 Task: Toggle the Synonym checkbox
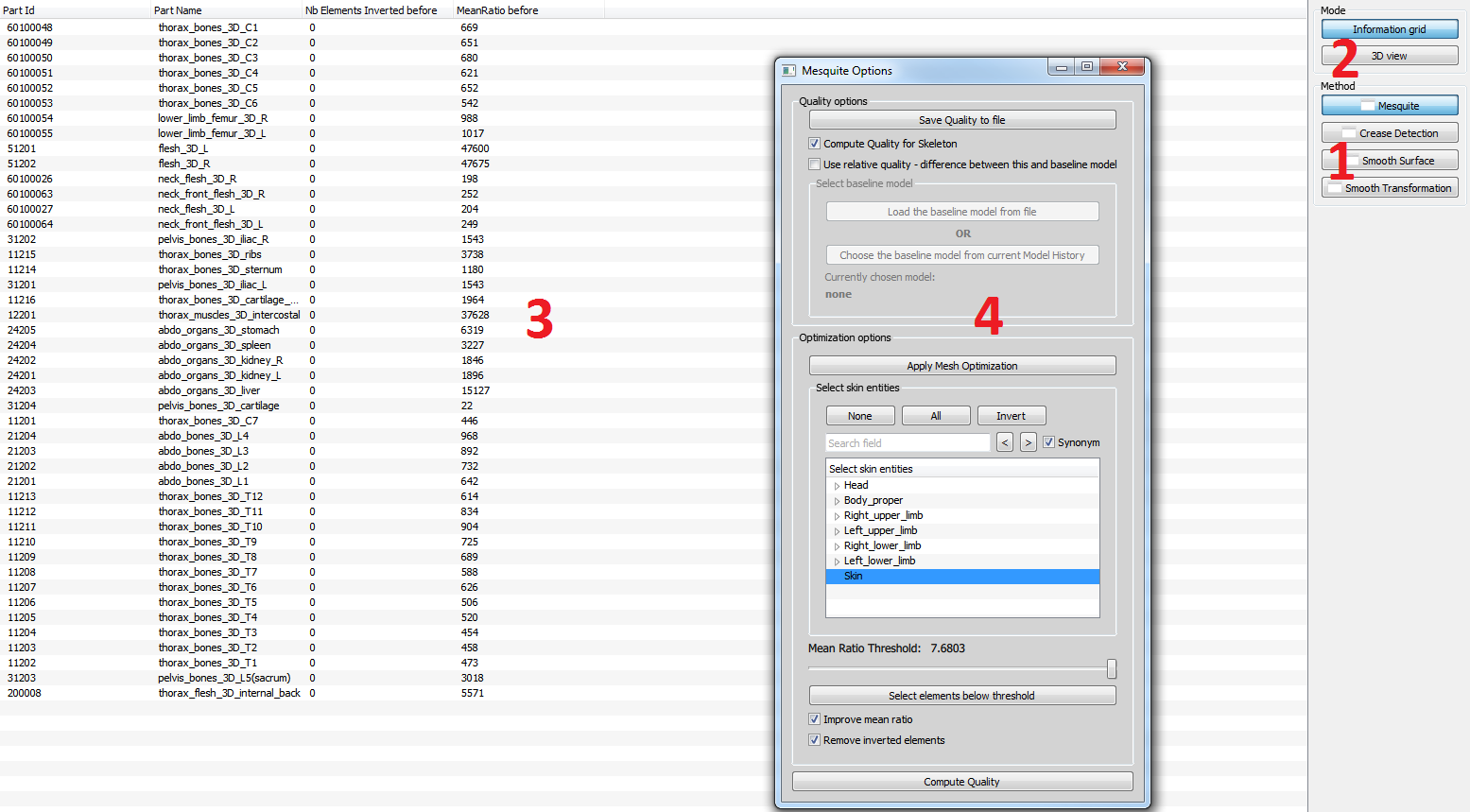pos(1048,442)
